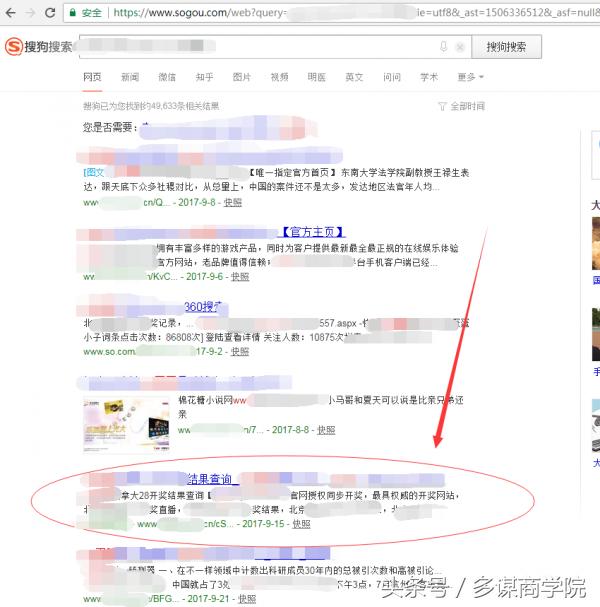Click the green secure padlock icon
The height and width of the screenshot is (607, 600).
coord(72,13)
